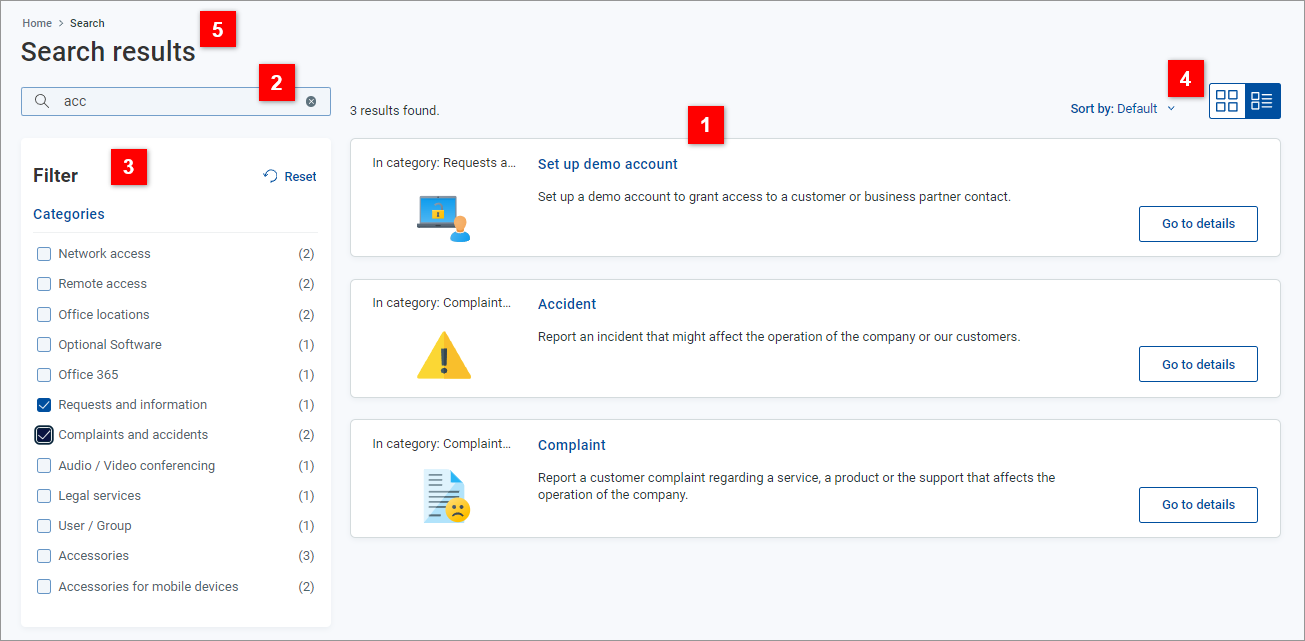Click the magnifying glass search icon
Screen dimensions: 1305x641
point(42,101)
